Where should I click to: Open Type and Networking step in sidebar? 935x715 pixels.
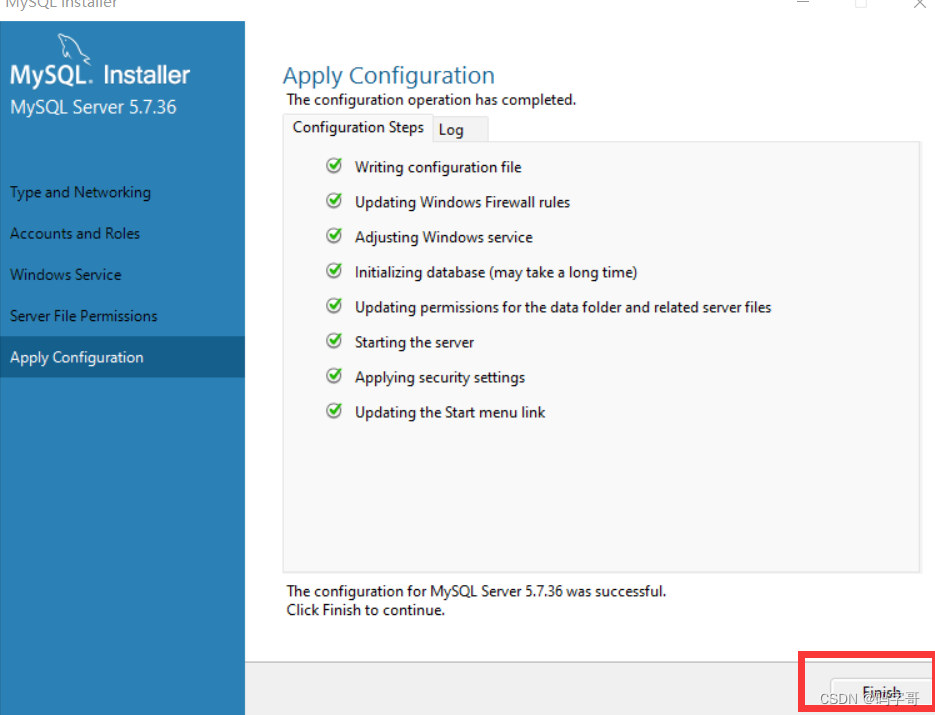click(81, 193)
